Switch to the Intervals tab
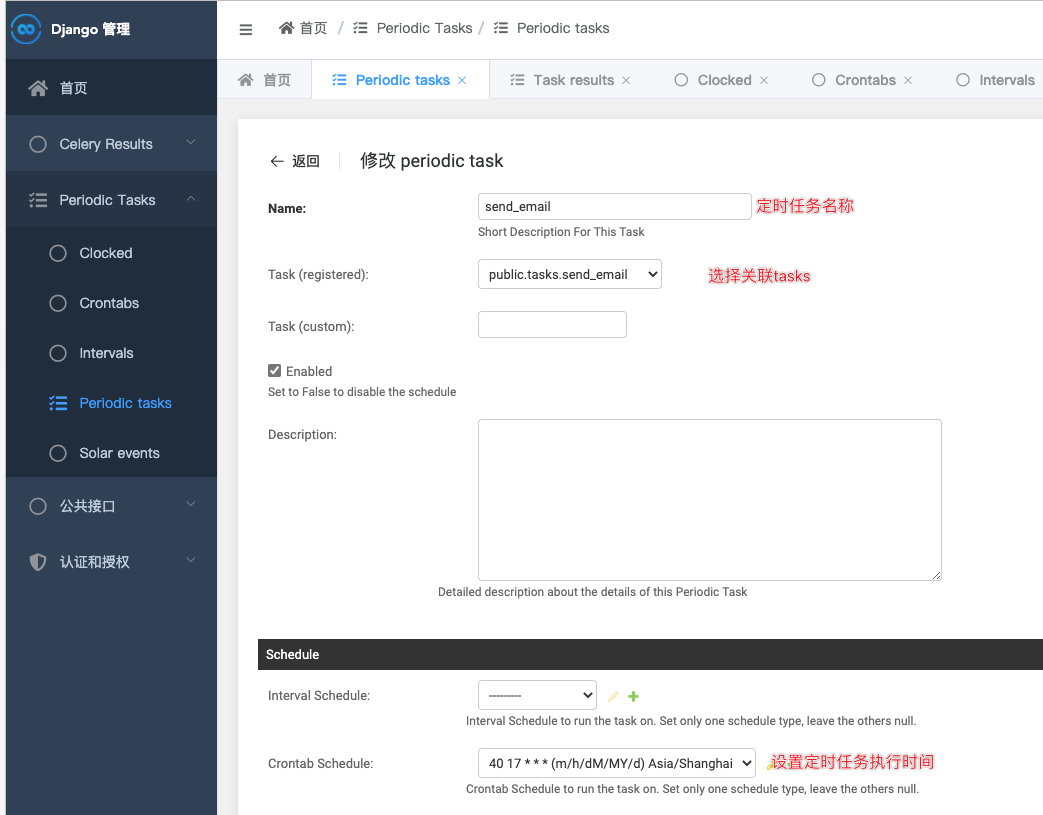This screenshot has height=815, width=1043. (996, 80)
